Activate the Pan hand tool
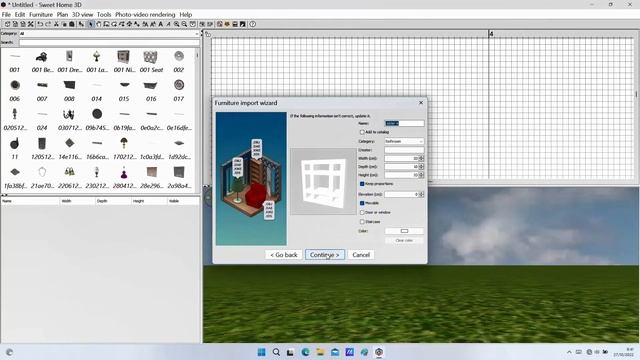The image size is (640, 360). tap(98, 24)
